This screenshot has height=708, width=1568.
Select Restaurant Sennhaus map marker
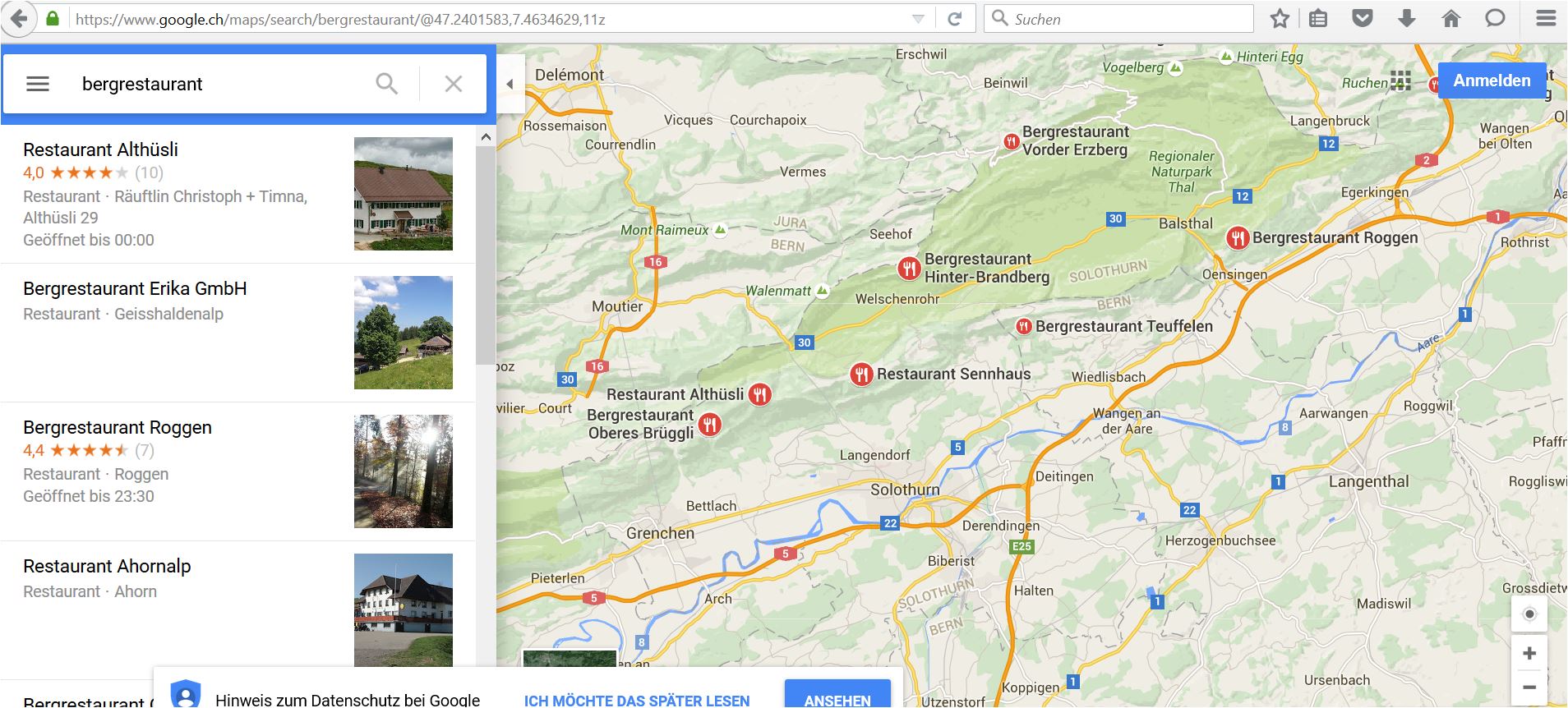(861, 375)
